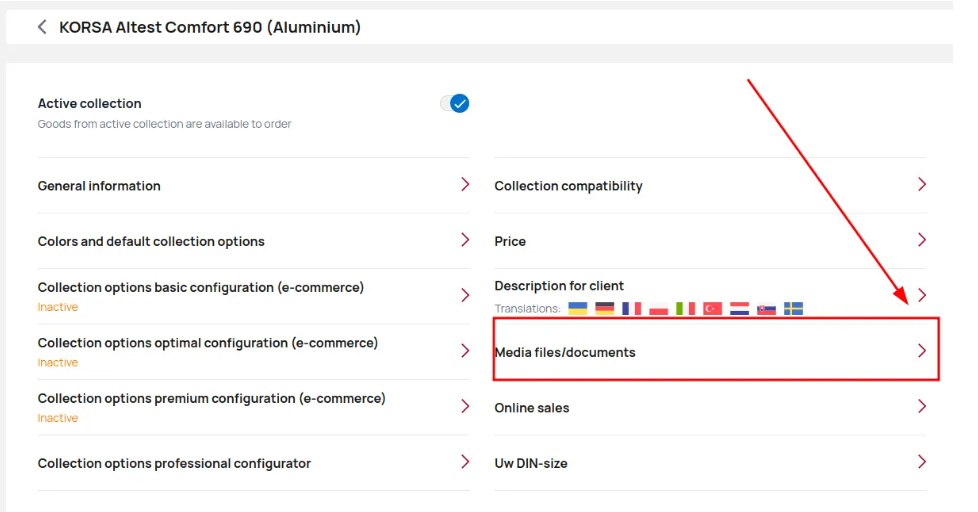Select the French flag translation icon
Viewport: 978px width, 512px height.
pos(631,309)
